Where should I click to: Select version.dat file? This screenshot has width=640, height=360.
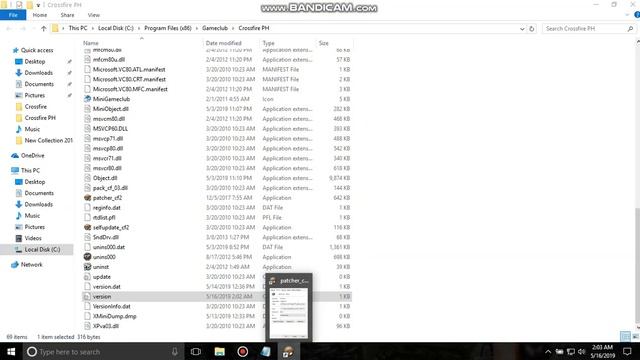point(107,287)
